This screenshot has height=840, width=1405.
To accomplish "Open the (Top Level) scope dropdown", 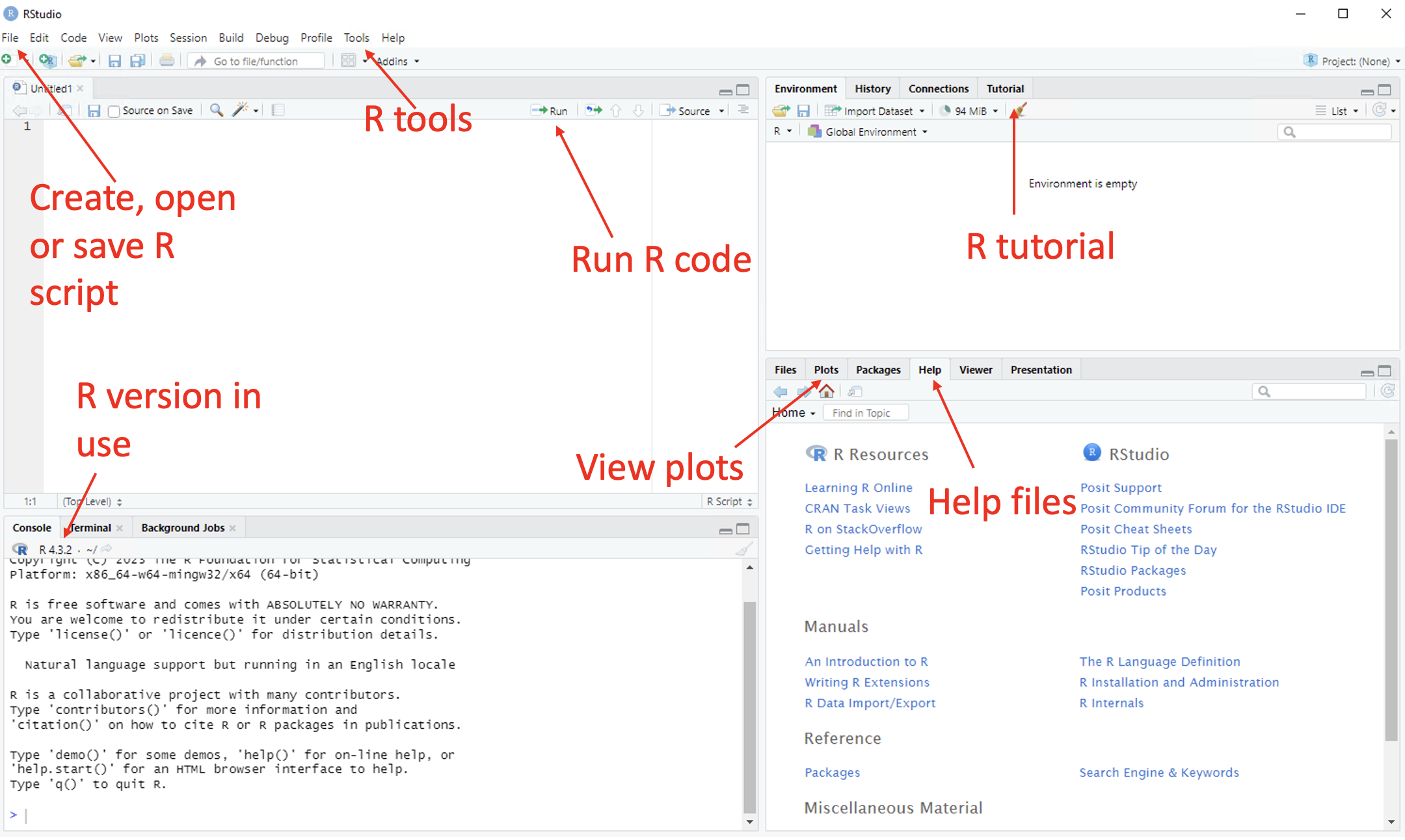I will coord(92,501).
